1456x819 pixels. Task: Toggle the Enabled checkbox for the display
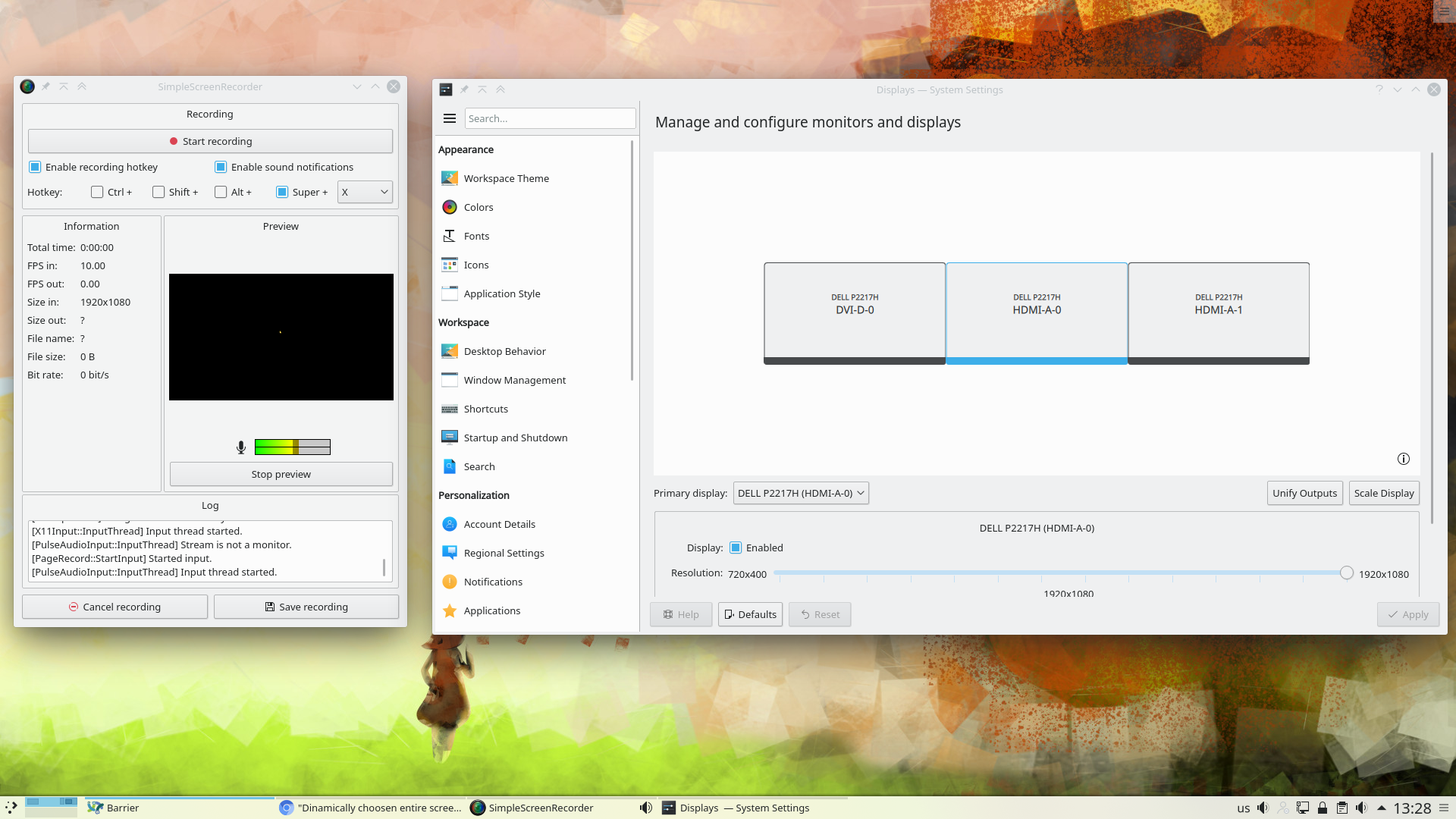[x=736, y=548]
